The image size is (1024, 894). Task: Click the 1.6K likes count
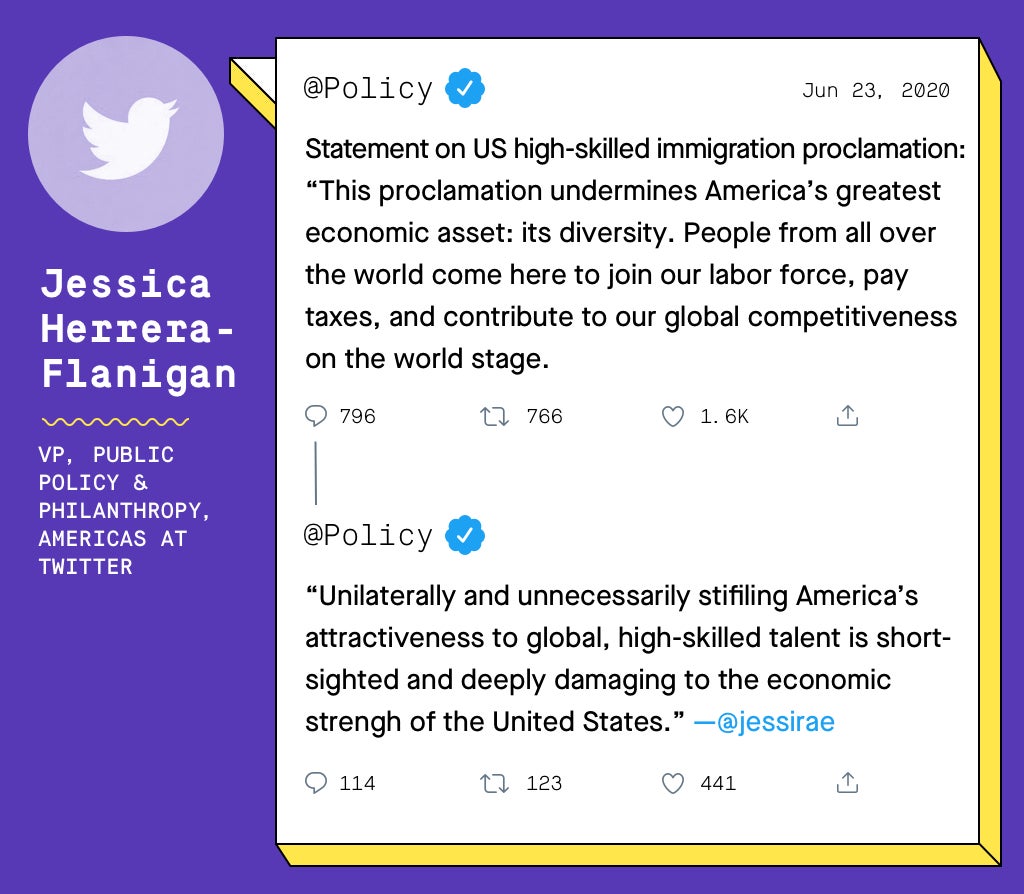click(724, 416)
